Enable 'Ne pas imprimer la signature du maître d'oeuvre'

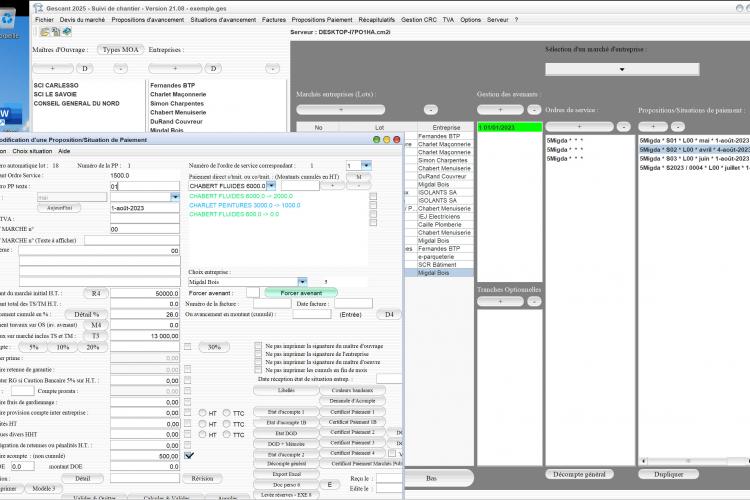(x=258, y=362)
